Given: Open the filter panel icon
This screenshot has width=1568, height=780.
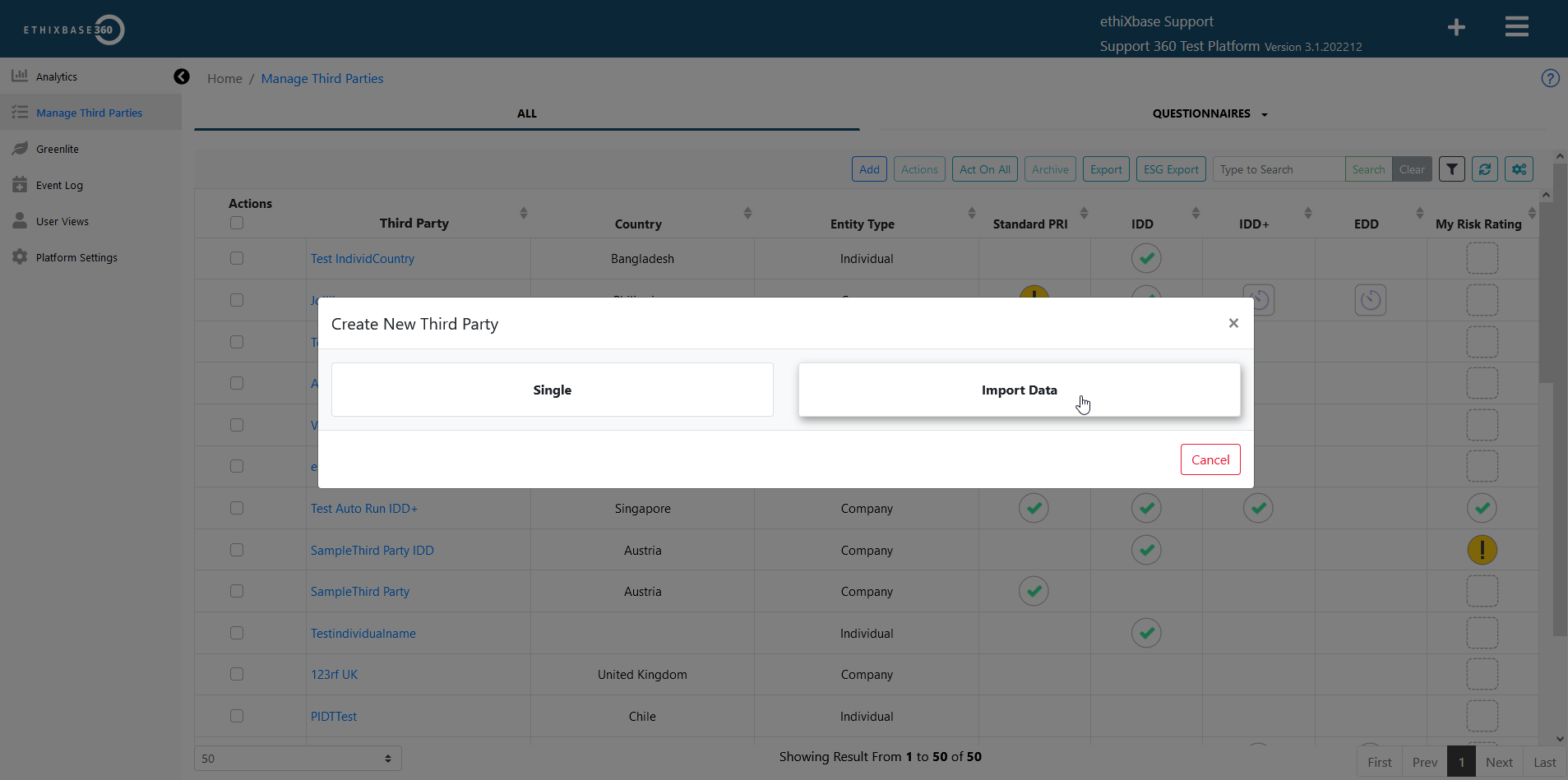Looking at the screenshot, I should [x=1451, y=168].
